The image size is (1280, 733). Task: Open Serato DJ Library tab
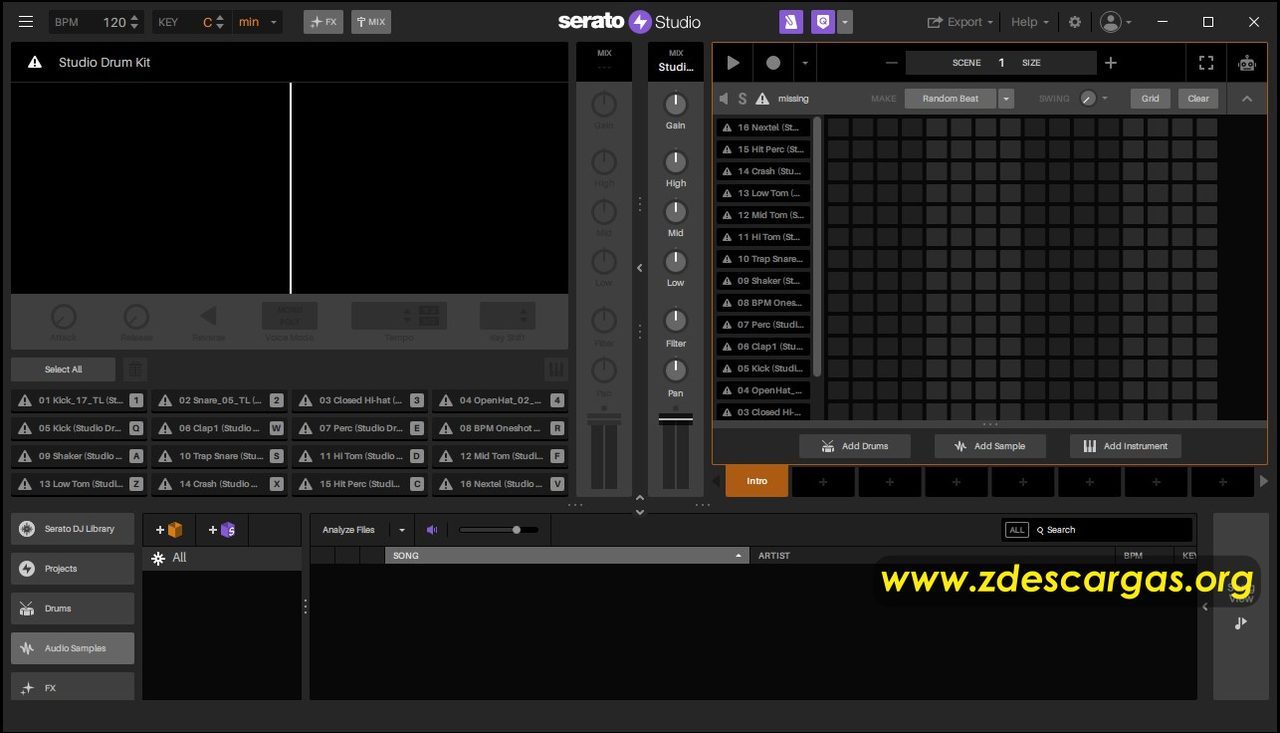pos(72,529)
